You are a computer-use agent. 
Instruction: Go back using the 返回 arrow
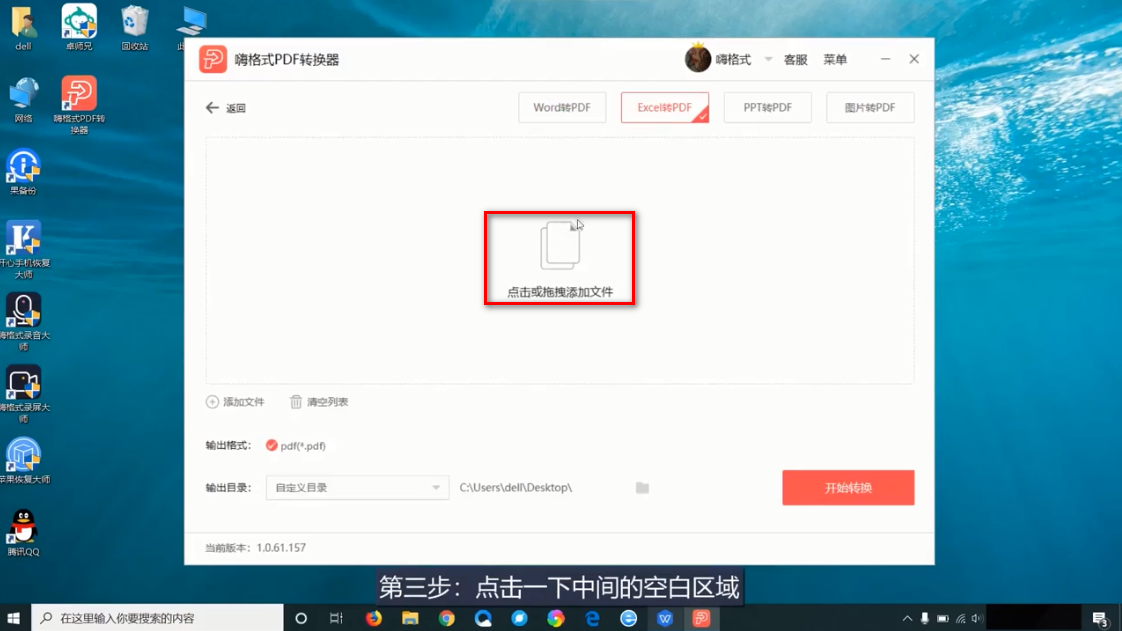tap(212, 108)
